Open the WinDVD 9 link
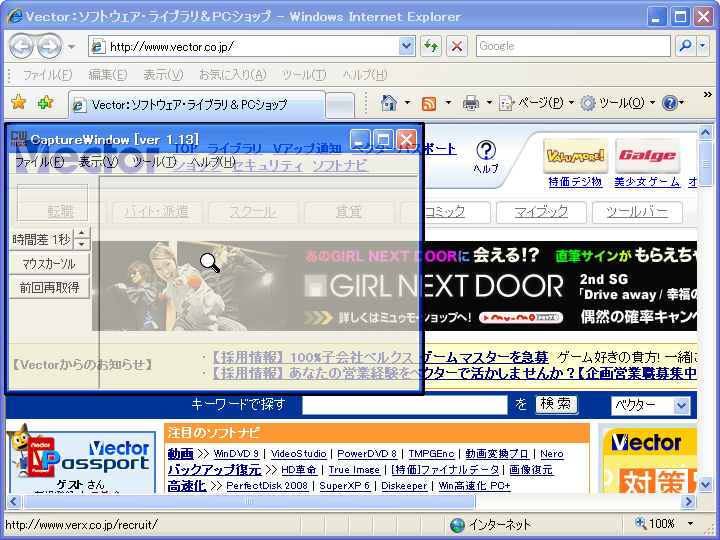The image size is (720, 540). [236, 454]
